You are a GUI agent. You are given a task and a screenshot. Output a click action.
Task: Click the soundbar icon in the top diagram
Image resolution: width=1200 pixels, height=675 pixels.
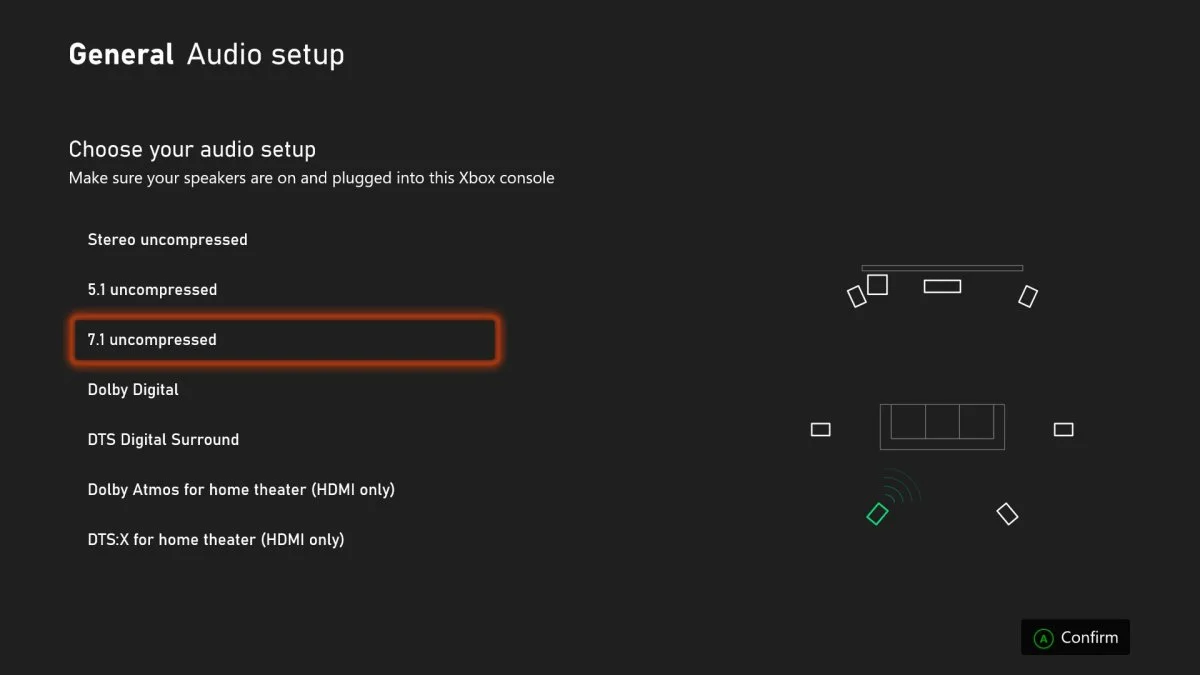click(x=941, y=266)
